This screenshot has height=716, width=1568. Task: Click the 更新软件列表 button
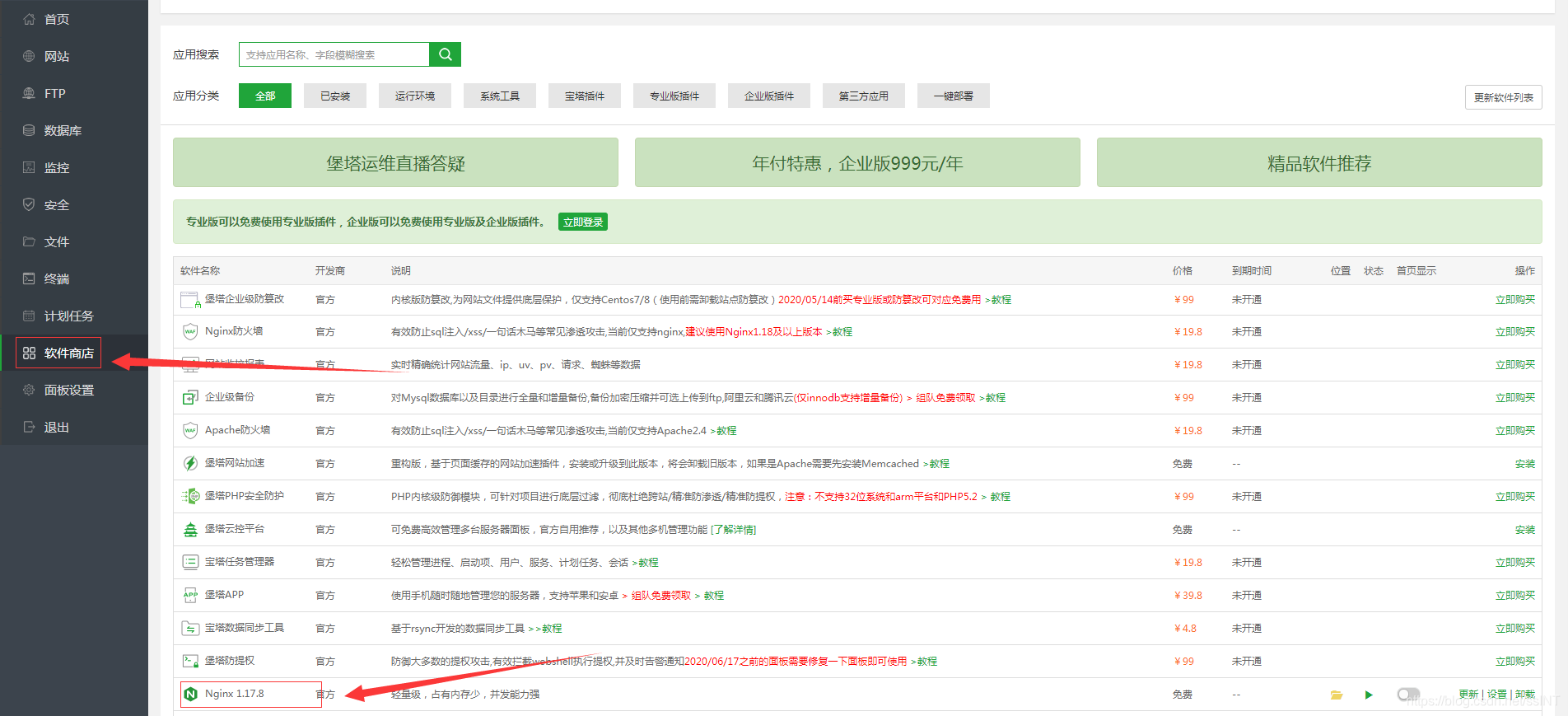(x=1504, y=97)
